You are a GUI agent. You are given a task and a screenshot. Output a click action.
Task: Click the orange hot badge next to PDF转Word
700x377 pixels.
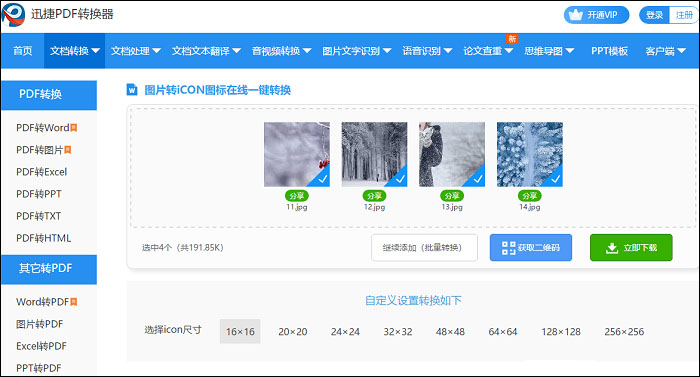pyautogui.click(x=74, y=128)
